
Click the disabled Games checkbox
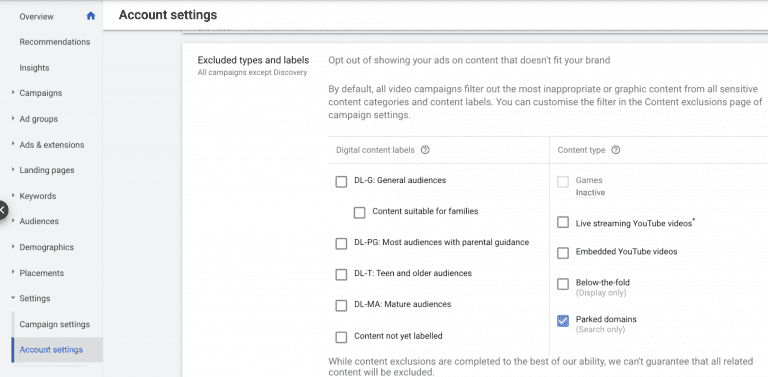(x=563, y=182)
